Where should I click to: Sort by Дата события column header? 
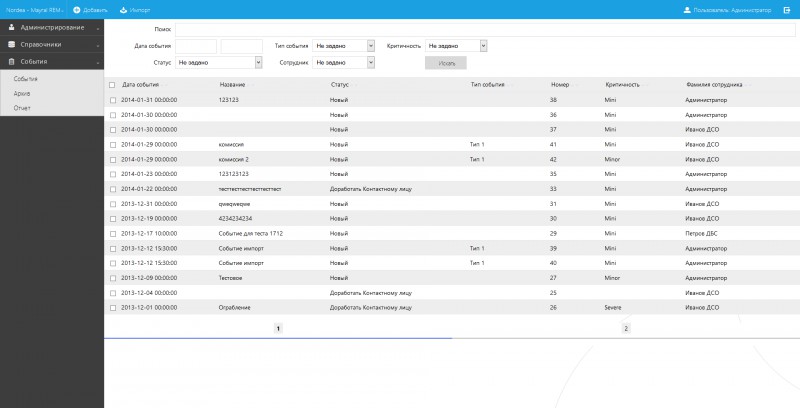tap(140, 85)
